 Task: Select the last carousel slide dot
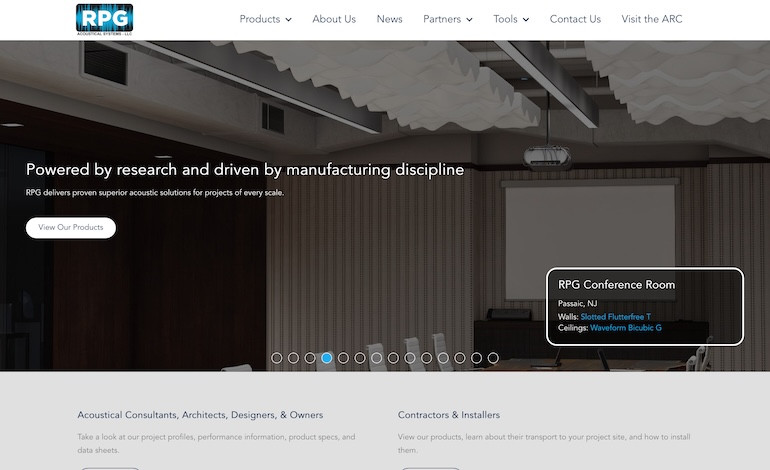click(493, 358)
